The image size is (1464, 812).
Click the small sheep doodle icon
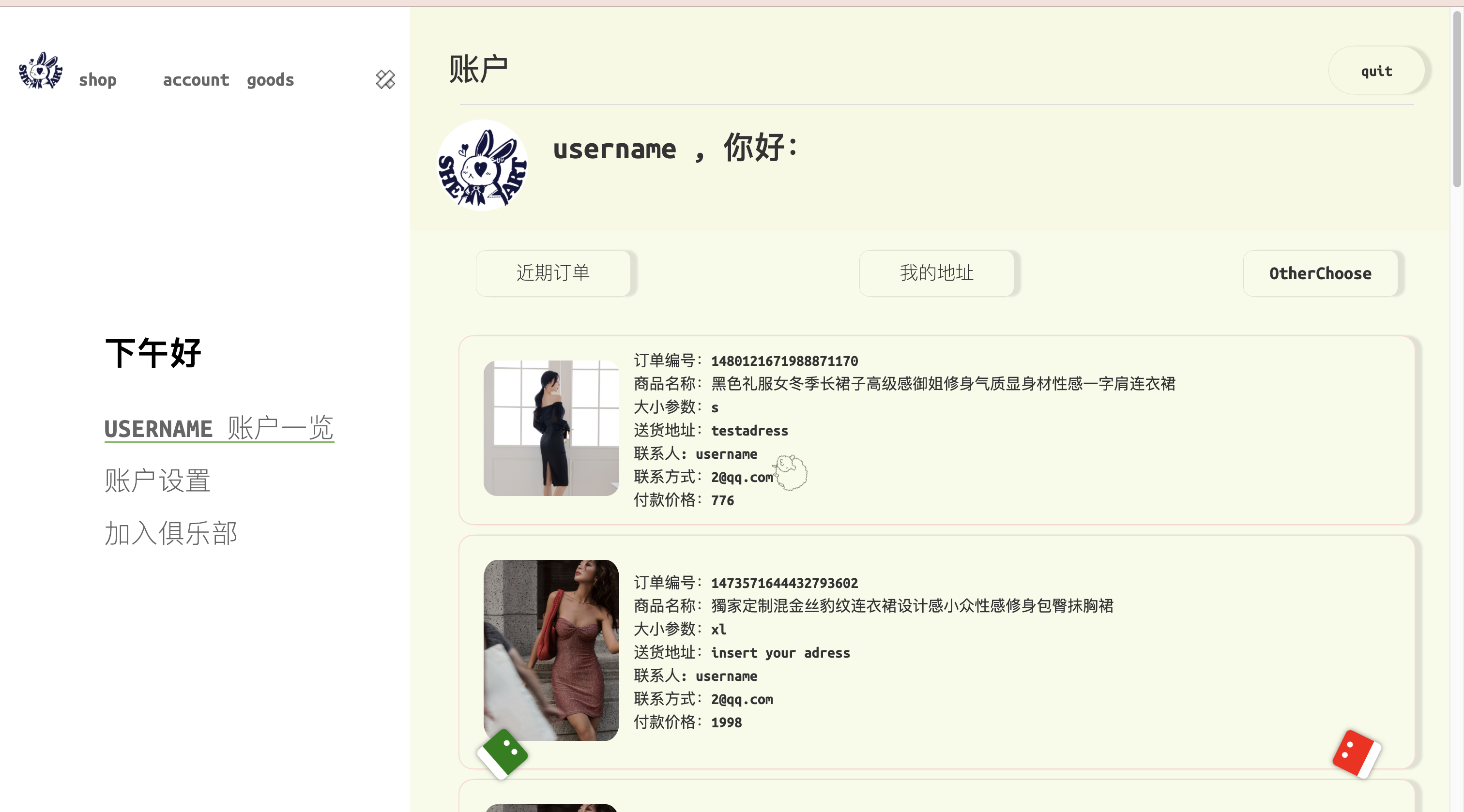tap(791, 472)
